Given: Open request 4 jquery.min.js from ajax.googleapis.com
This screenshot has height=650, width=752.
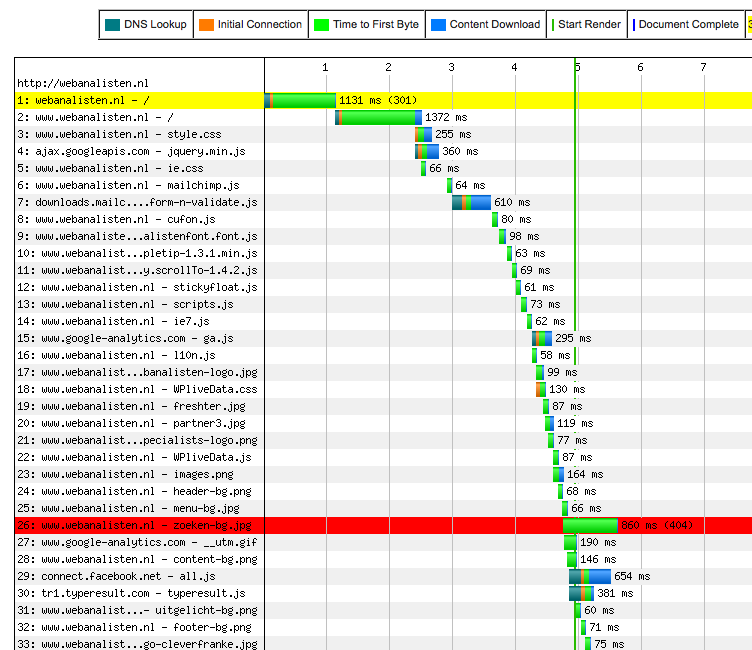Looking at the screenshot, I should point(130,151).
